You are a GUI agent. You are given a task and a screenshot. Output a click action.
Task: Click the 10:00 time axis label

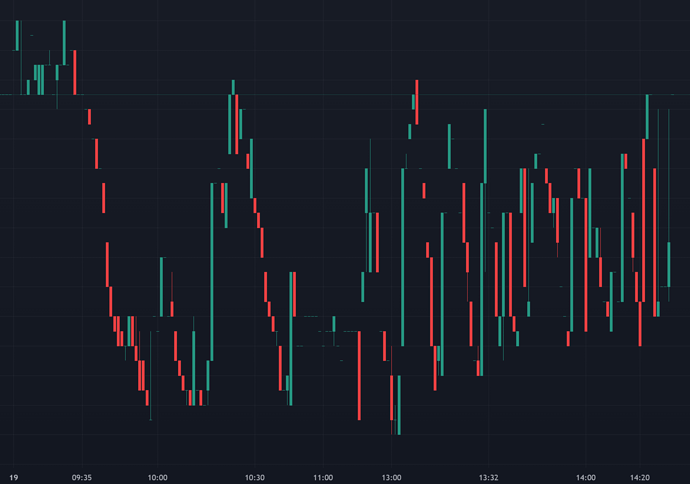158,477
